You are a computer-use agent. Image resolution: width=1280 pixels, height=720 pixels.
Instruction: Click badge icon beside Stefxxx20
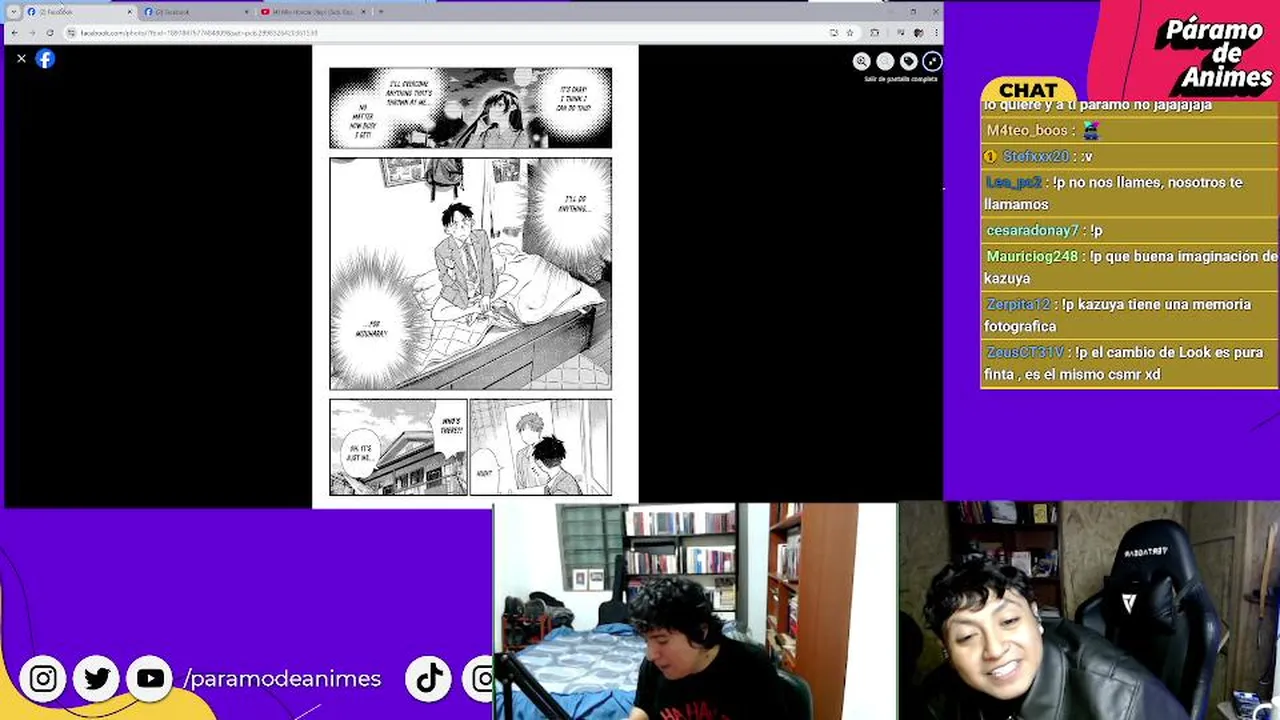991,157
